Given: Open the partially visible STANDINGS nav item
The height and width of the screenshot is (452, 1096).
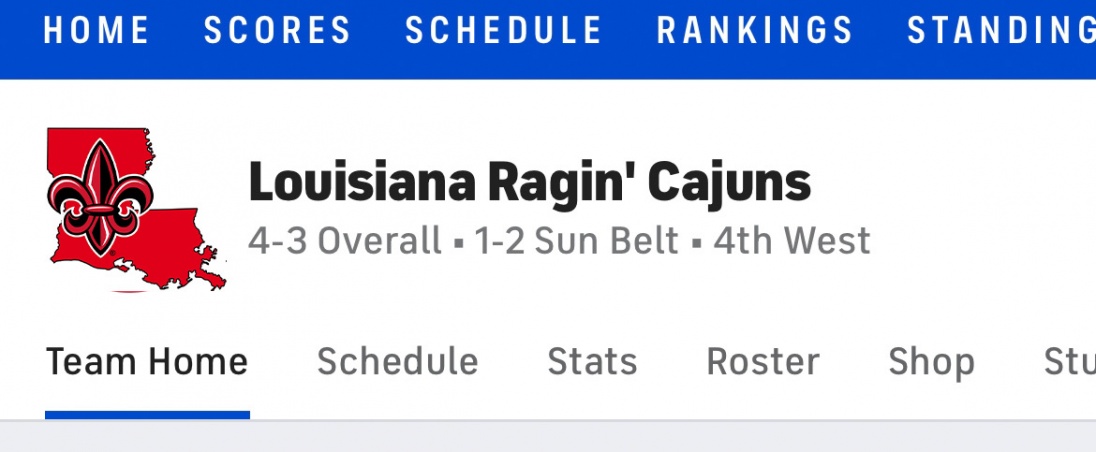Looking at the screenshot, I should 1000,31.
